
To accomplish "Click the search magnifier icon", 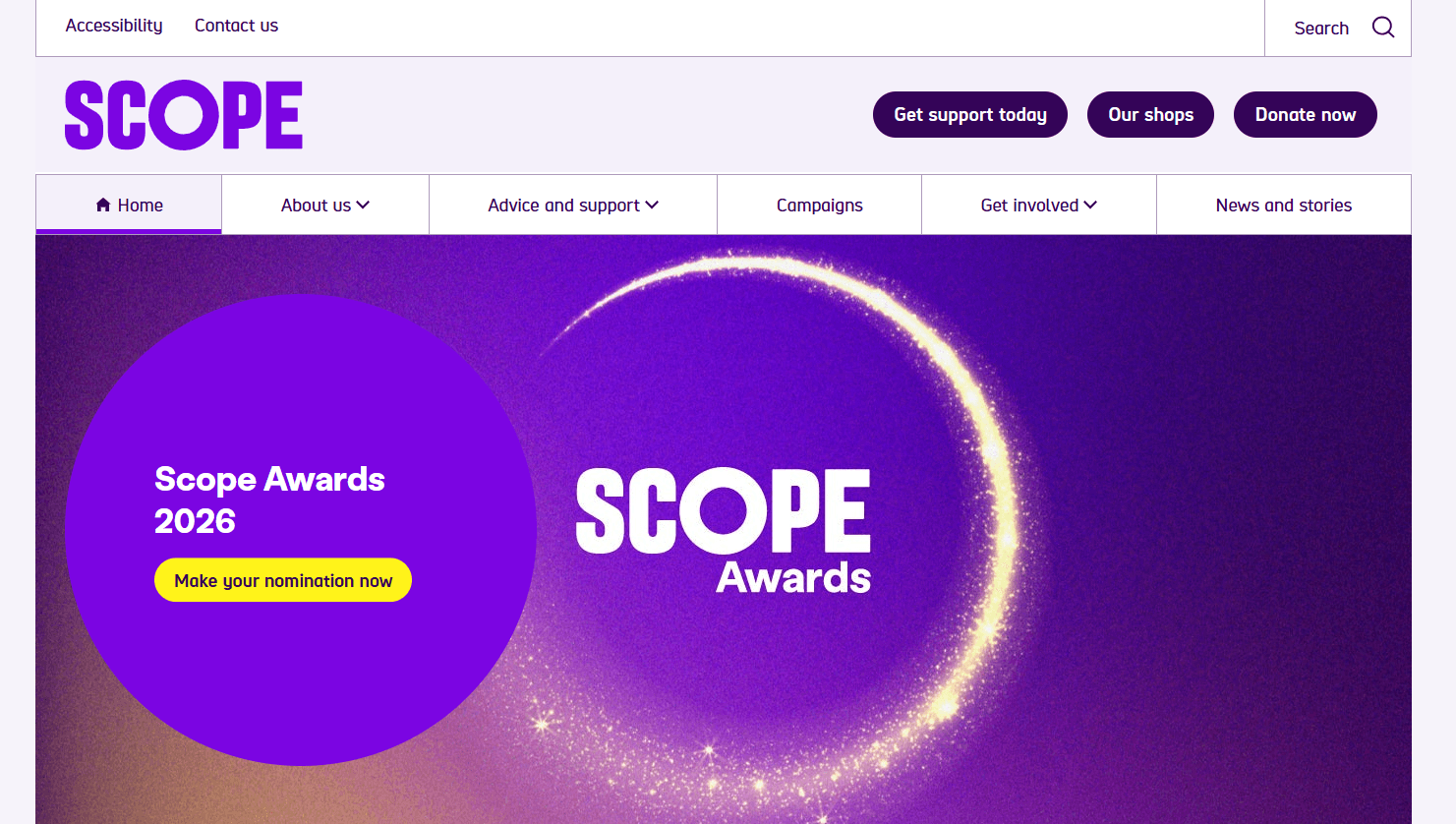I will click(x=1383, y=27).
